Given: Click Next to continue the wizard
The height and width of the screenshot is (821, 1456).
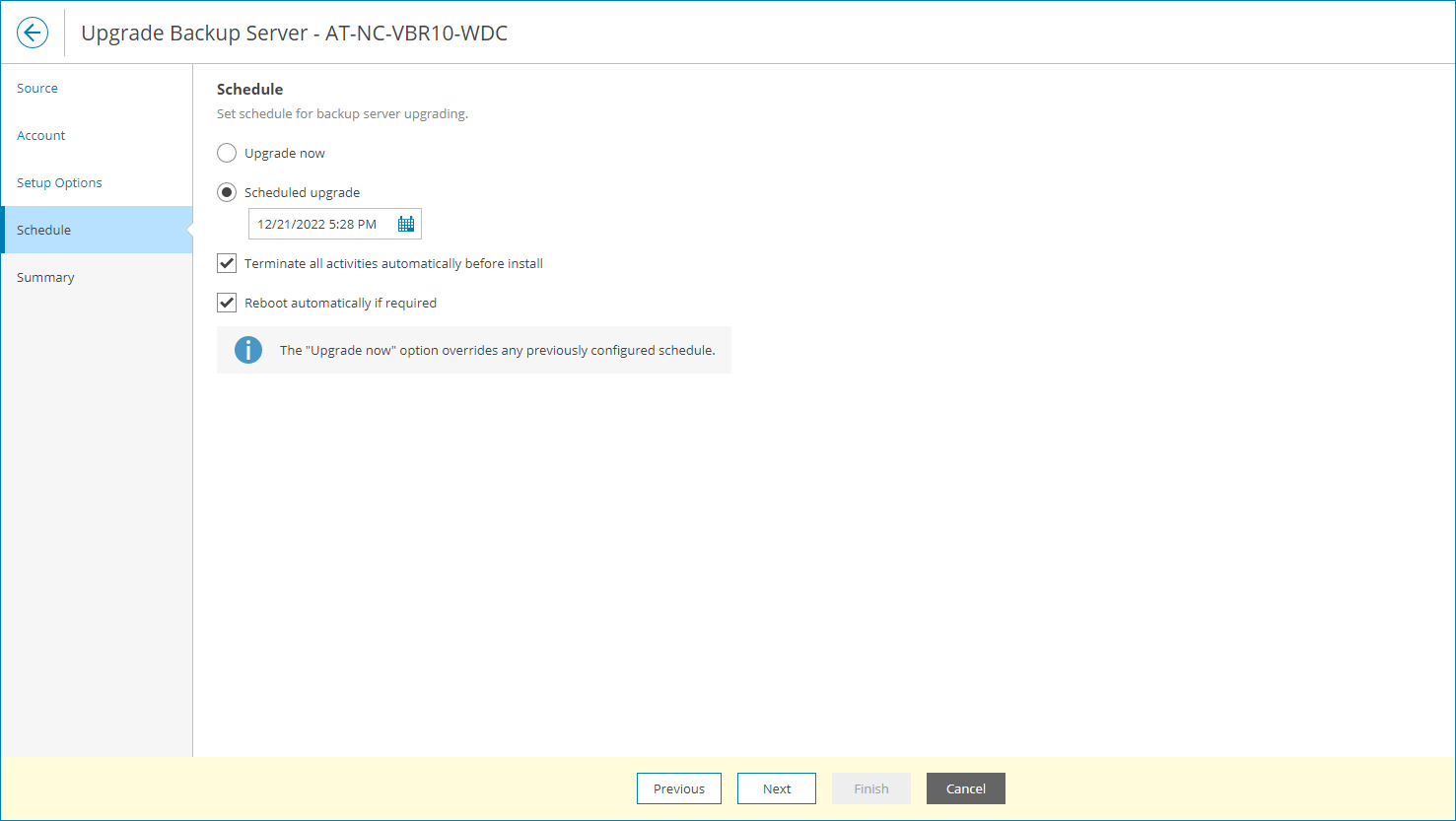Looking at the screenshot, I should pyautogui.click(x=776, y=787).
